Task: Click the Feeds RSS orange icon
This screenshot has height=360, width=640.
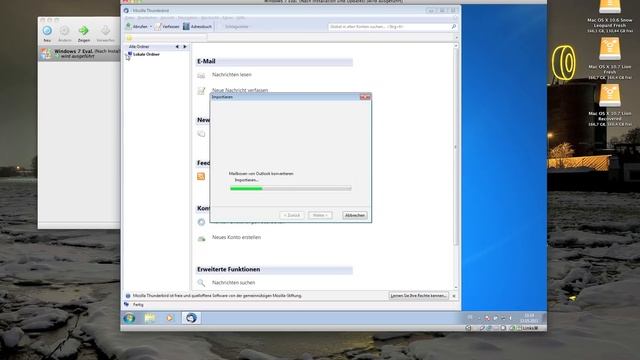Action: (201, 176)
